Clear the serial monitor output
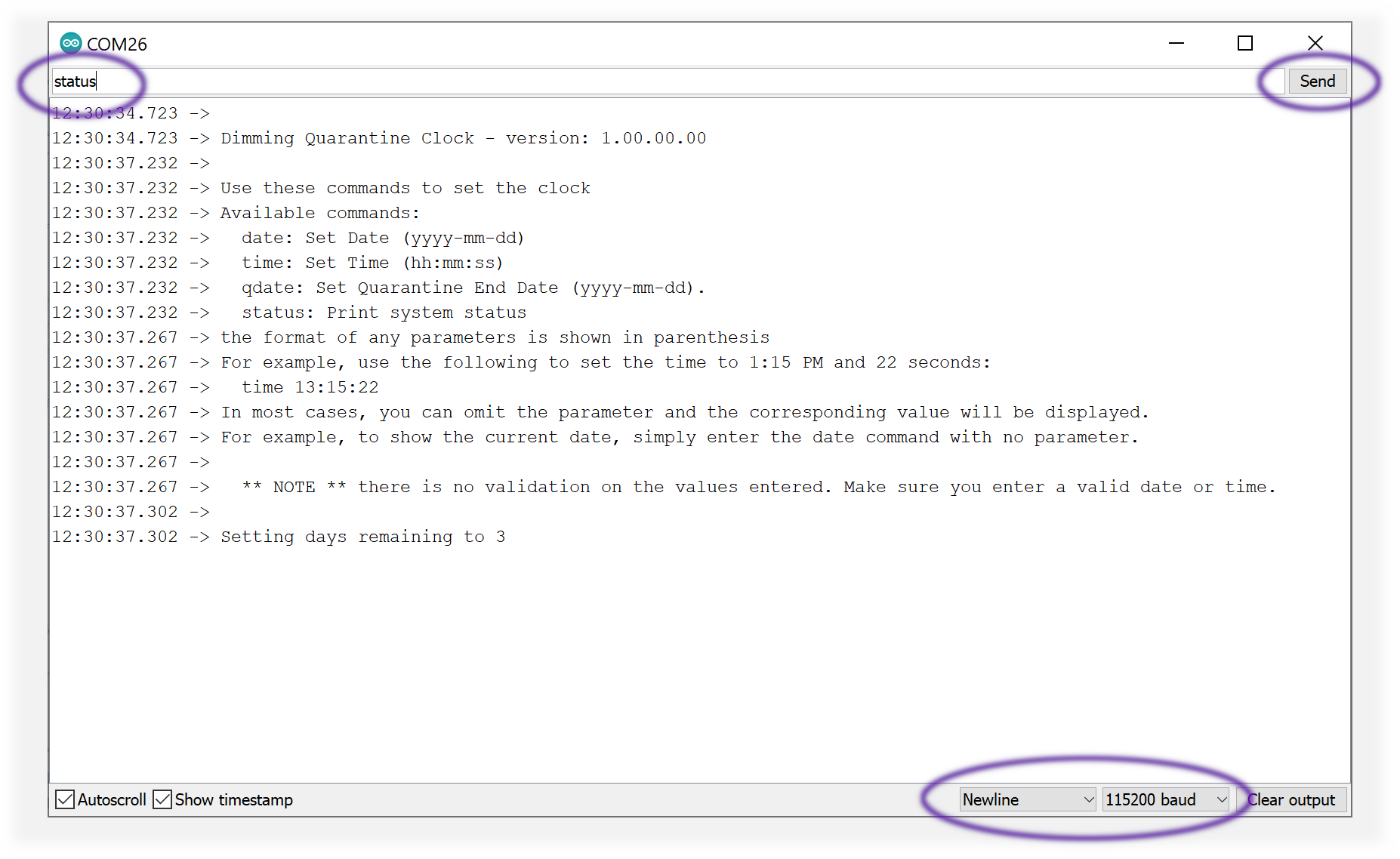The height and width of the screenshot is (859, 1400). coord(1291,799)
